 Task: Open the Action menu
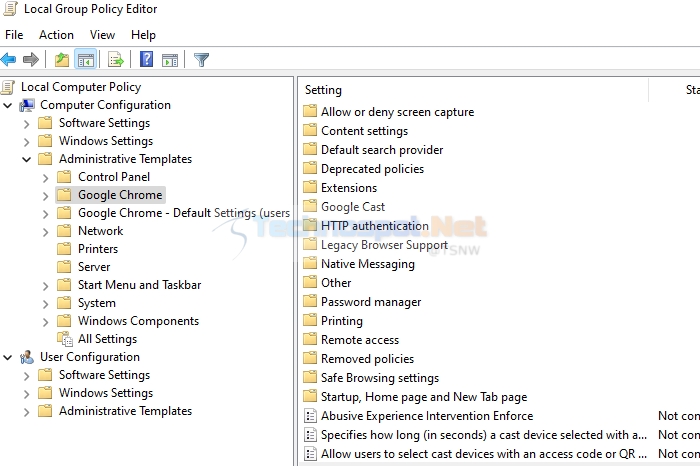point(56,35)
